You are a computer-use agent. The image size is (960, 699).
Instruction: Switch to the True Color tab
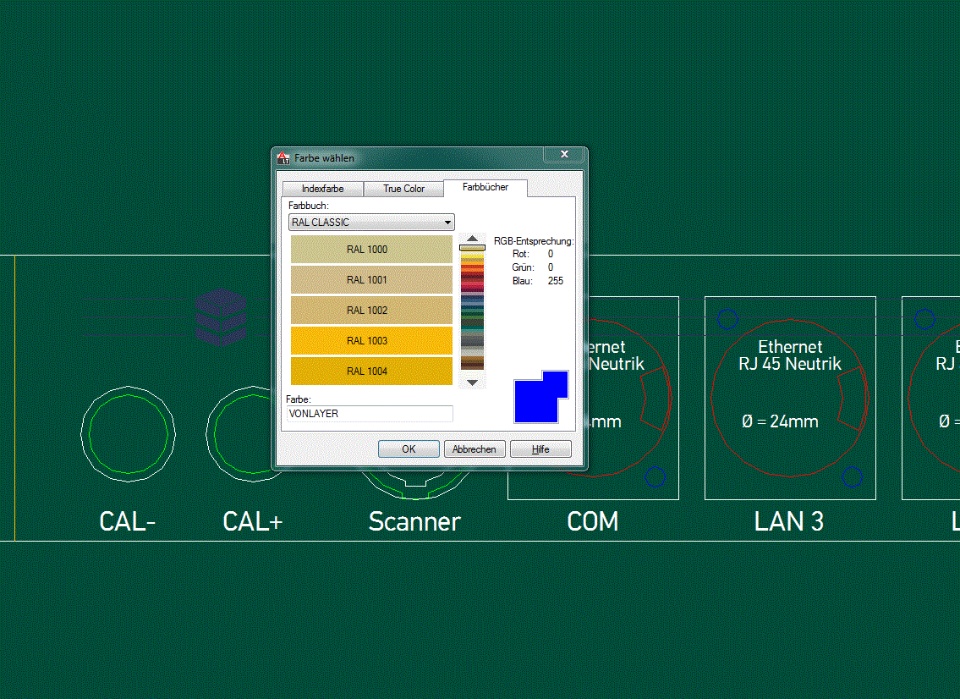(403, 189)
